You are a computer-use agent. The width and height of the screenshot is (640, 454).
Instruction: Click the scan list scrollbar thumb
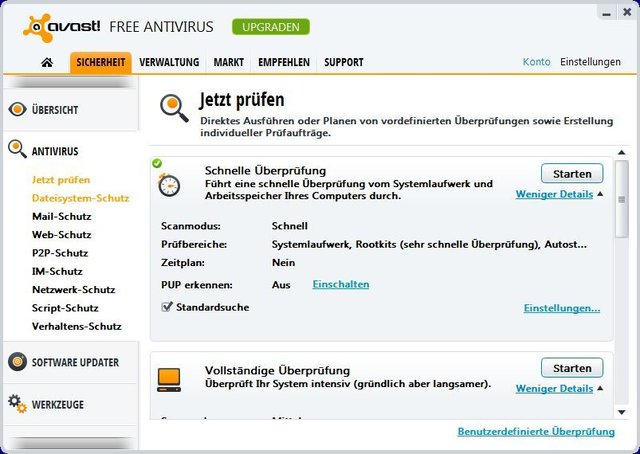(x=622, y=199)
